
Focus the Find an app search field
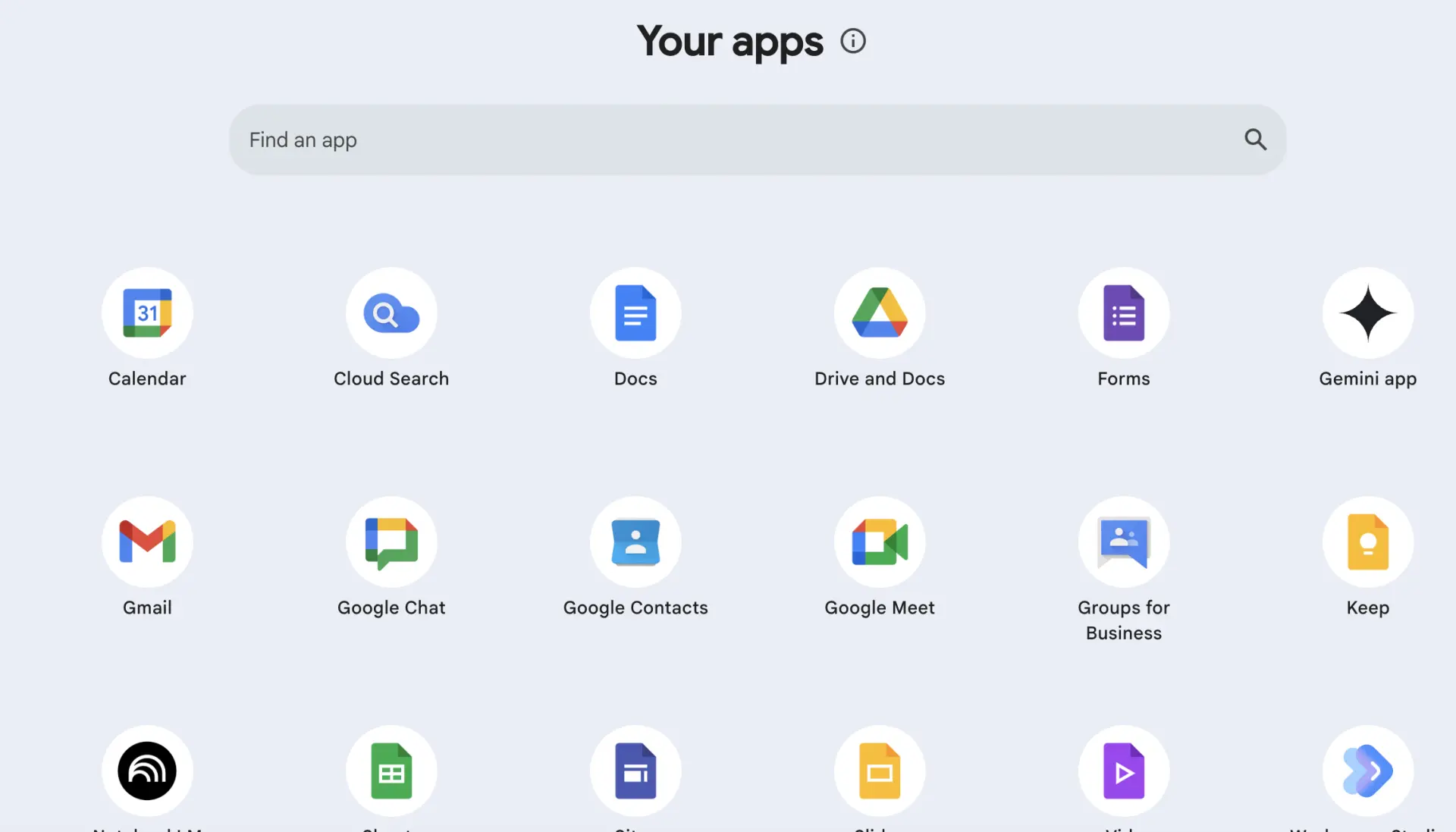coord(758,140)
